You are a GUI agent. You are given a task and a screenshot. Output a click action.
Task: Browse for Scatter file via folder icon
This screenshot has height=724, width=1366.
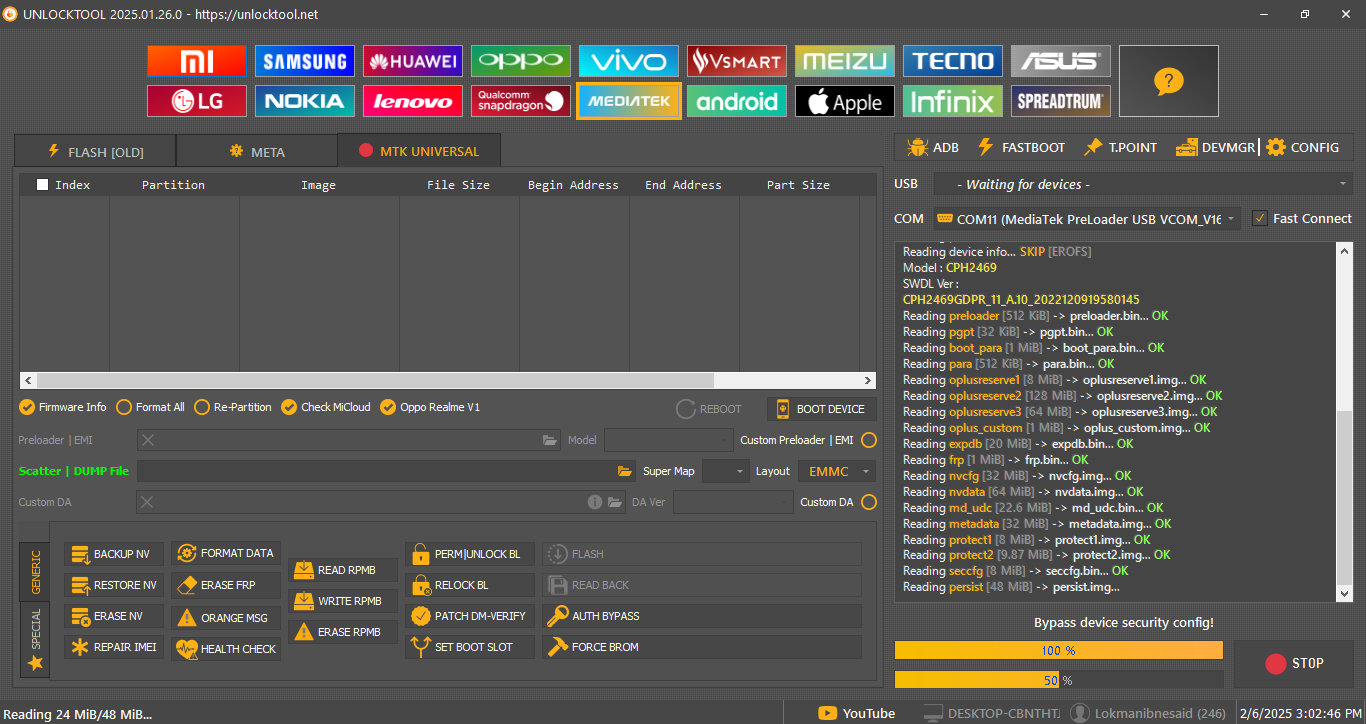click(x=625, y=471)
